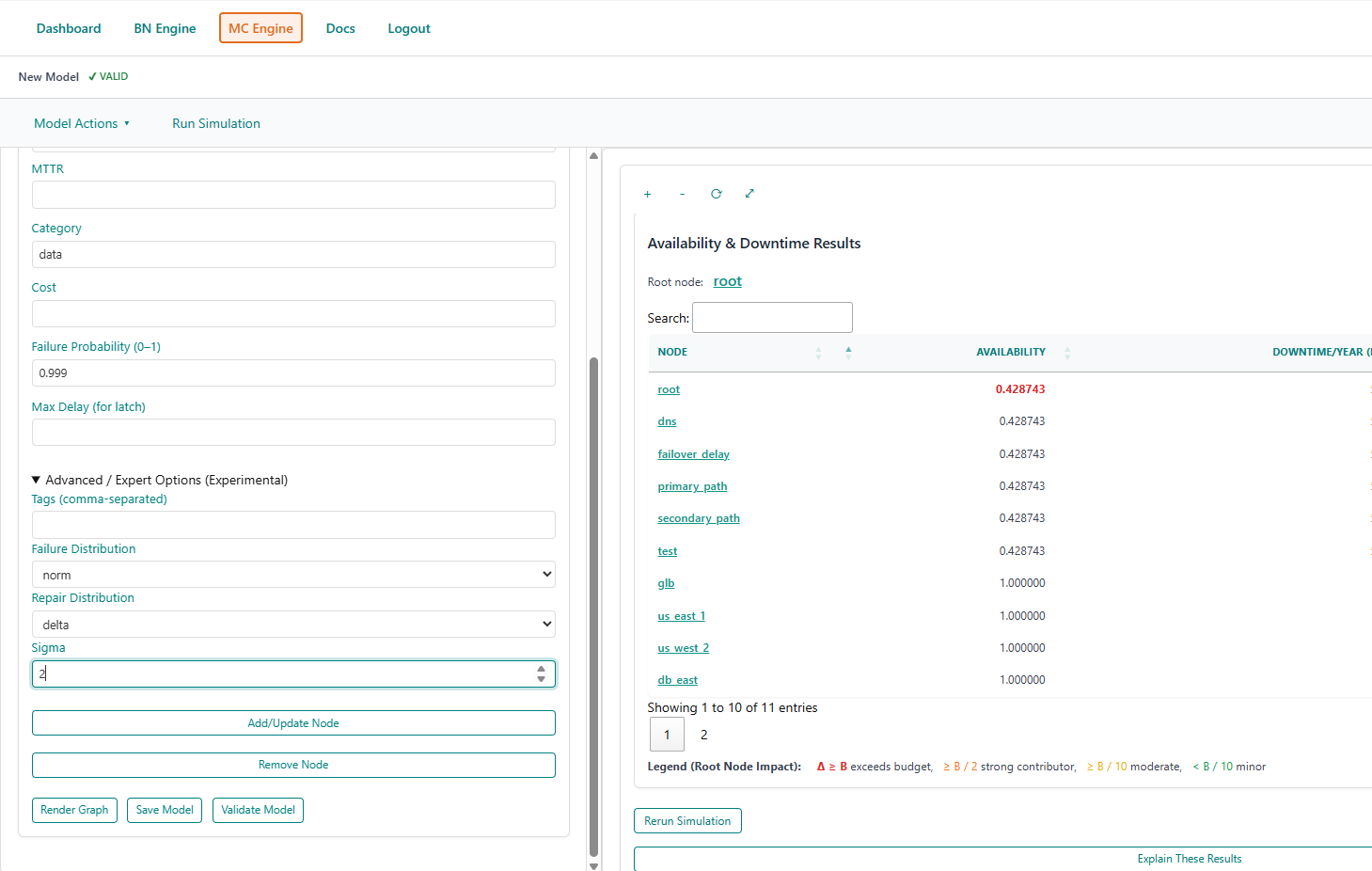The image size is (1372, 871).
Task: Go to page 2 of results
Action: tap(703, 735)
